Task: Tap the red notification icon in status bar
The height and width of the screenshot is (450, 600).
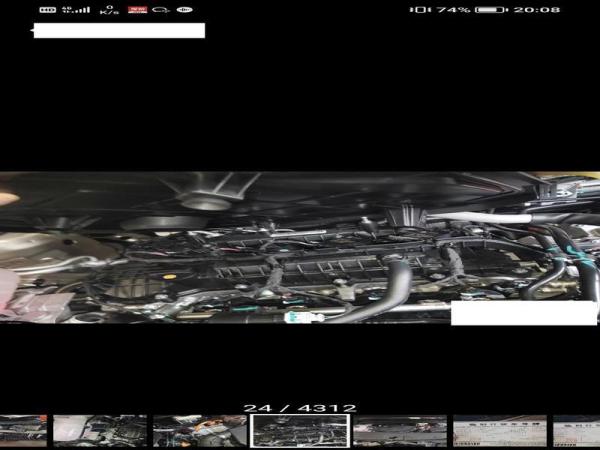Action: pyautogui.click(x=136, y=10)
